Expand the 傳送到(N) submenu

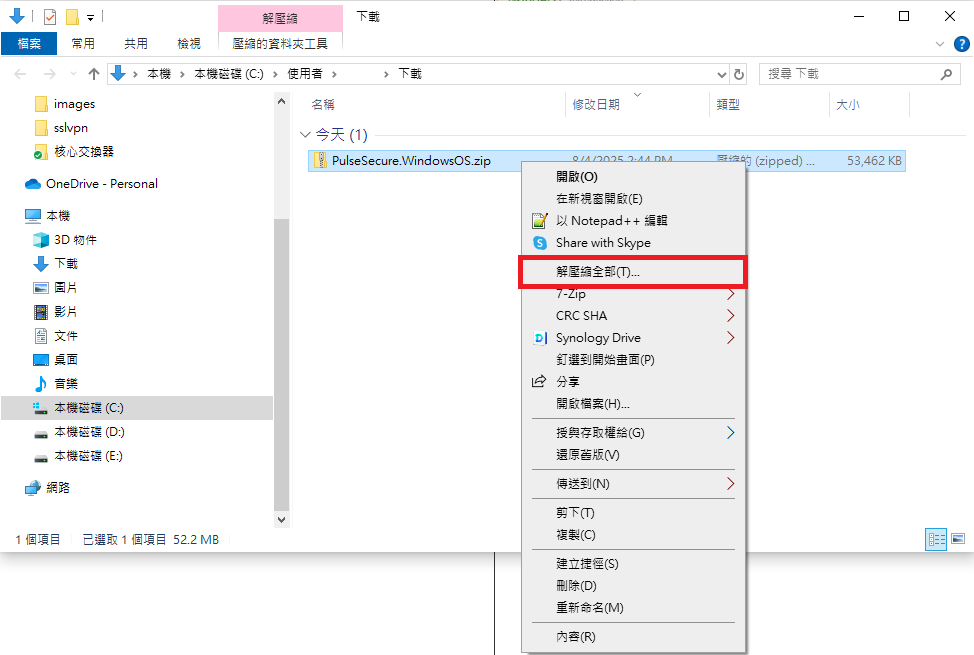tap(633, 484)
